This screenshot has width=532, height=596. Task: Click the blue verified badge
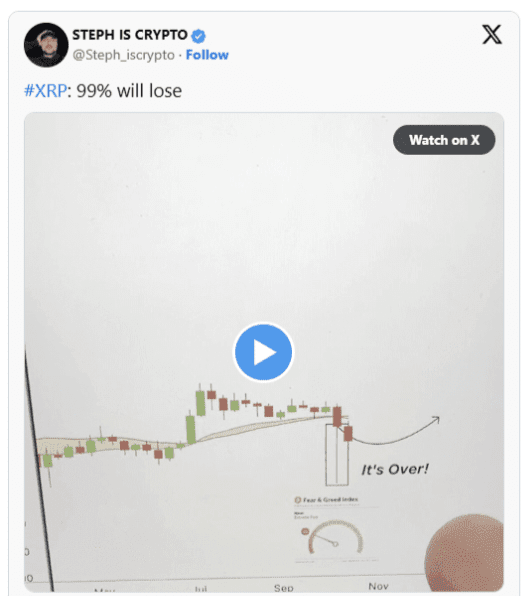tap(198, 36)
